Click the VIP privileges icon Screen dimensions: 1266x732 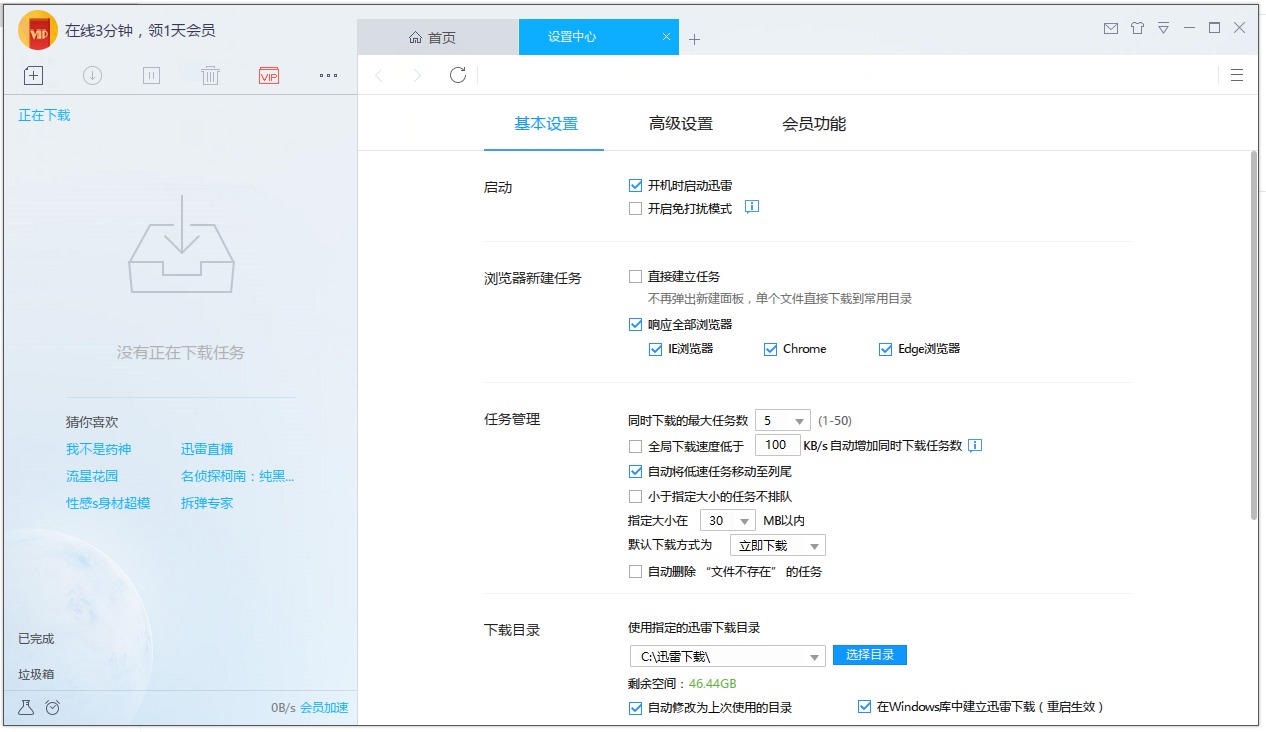point(269,75)
